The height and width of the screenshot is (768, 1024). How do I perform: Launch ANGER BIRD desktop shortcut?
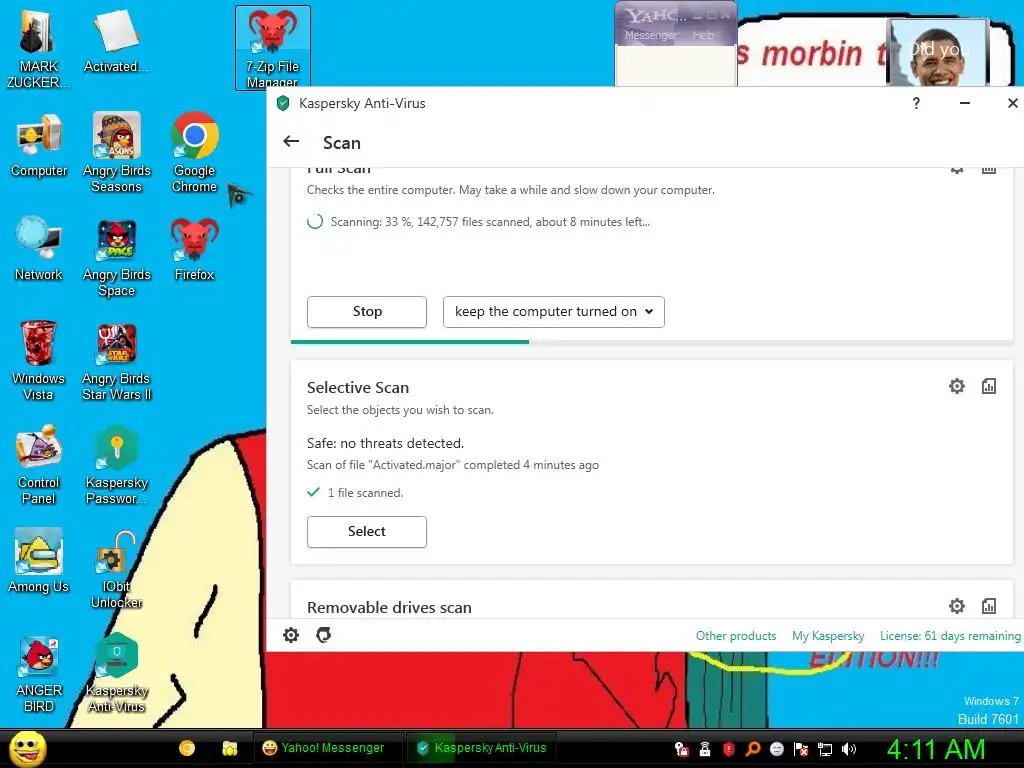[x=39, y=675]
